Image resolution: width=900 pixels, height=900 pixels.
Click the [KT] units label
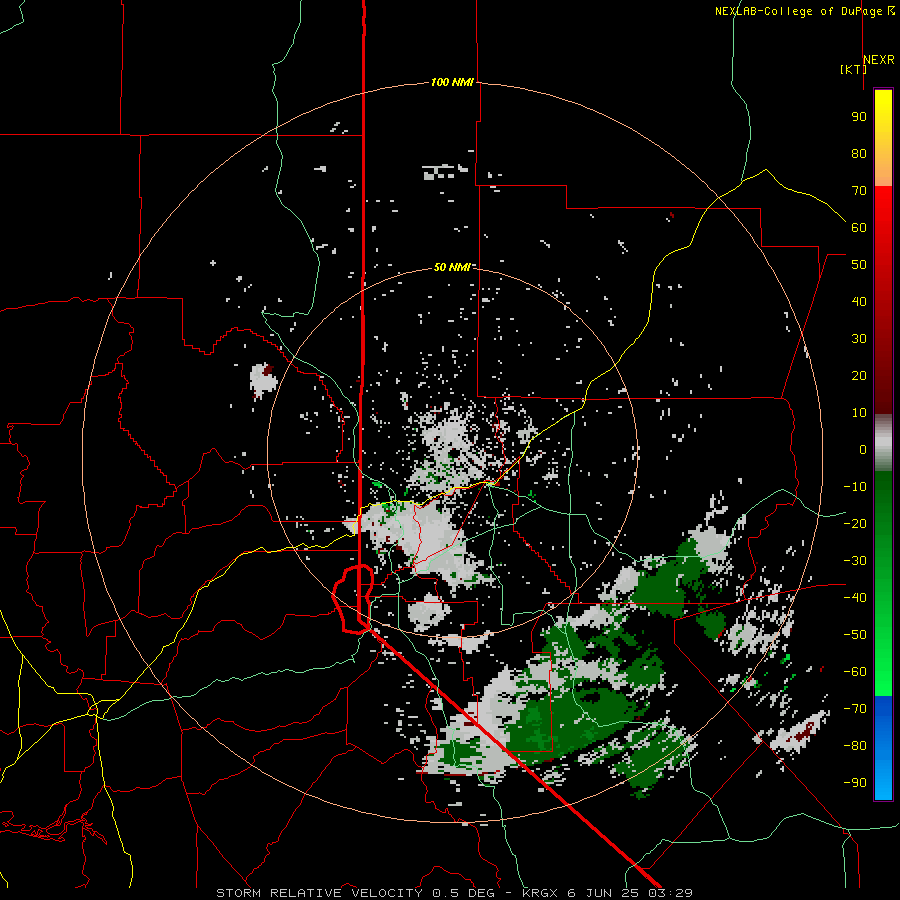[x=854, y=69]
